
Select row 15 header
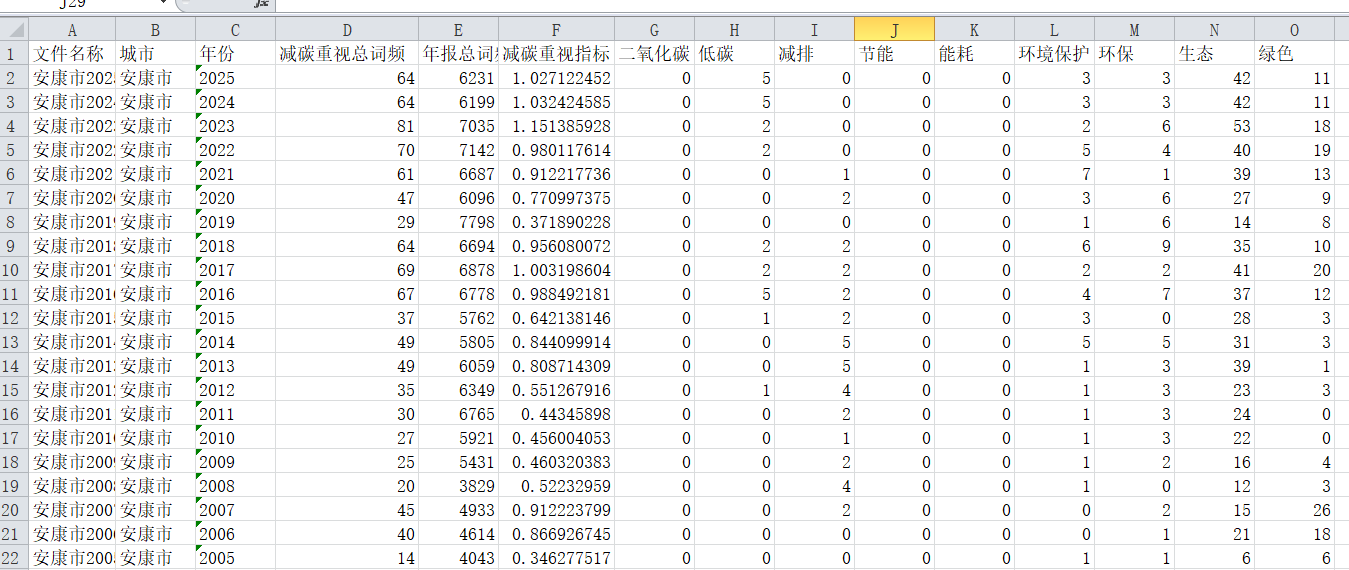14,390
